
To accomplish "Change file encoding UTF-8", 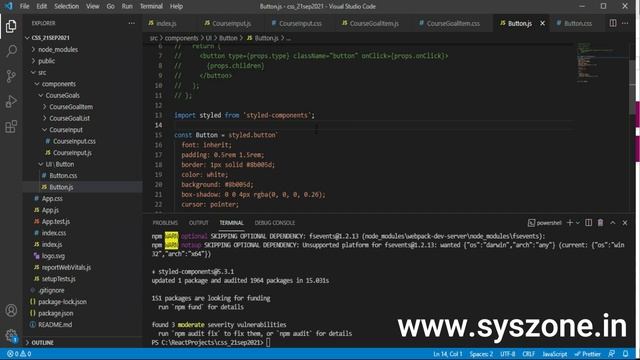I will pyautogui.click(x=507, y=354).
